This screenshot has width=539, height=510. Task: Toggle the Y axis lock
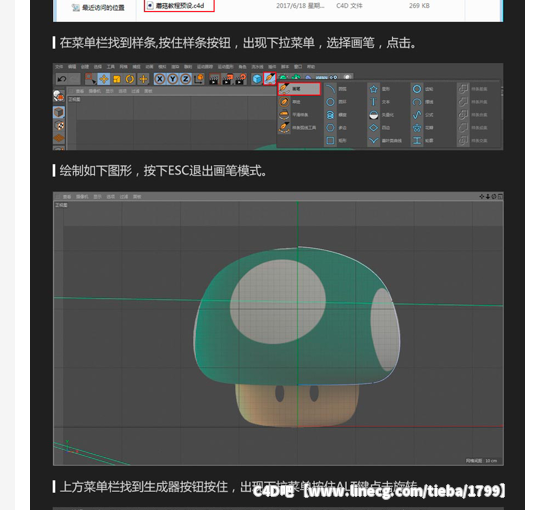(x=173, y=79)
